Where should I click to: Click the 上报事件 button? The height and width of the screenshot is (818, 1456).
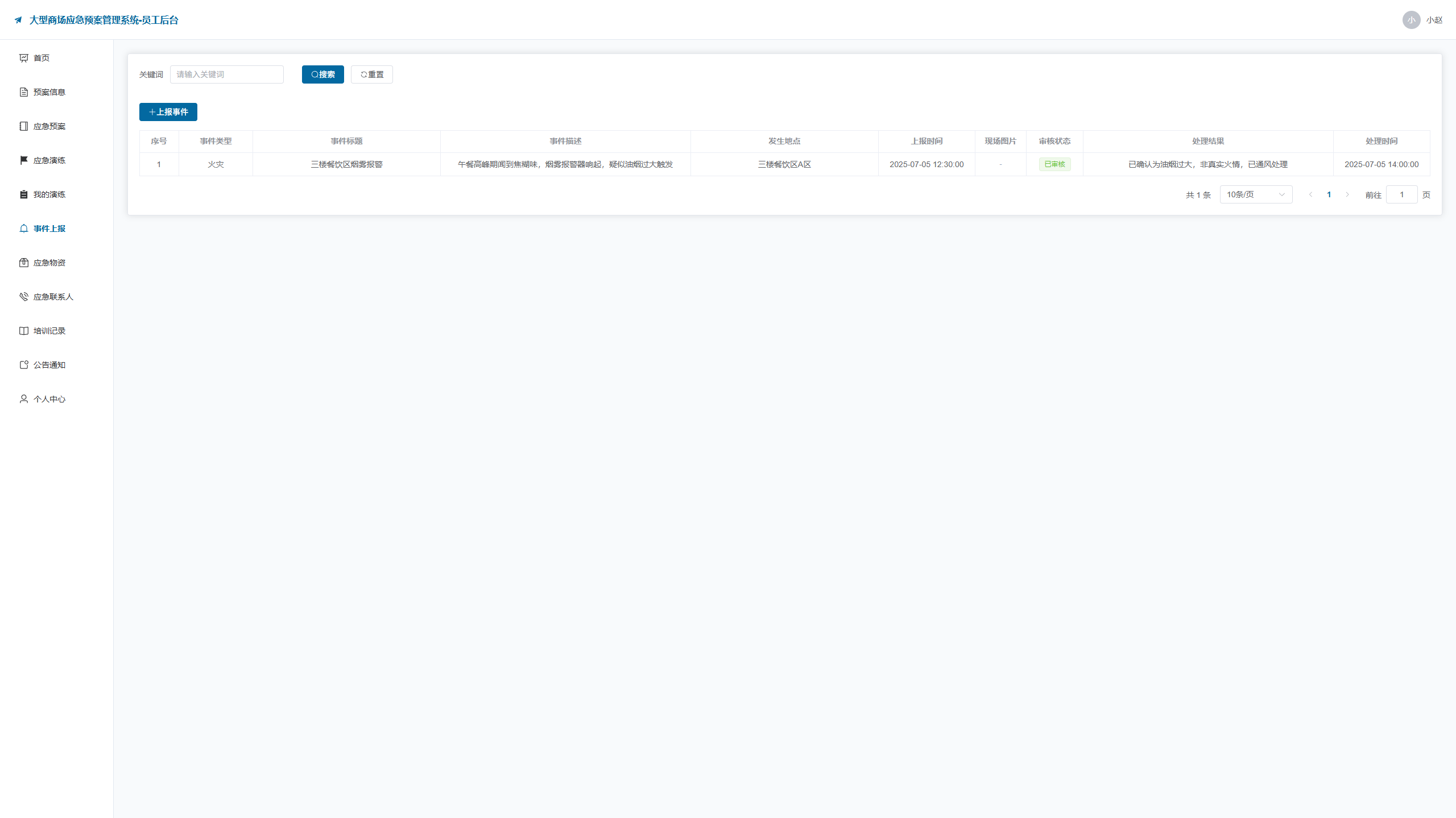(168, 112)
